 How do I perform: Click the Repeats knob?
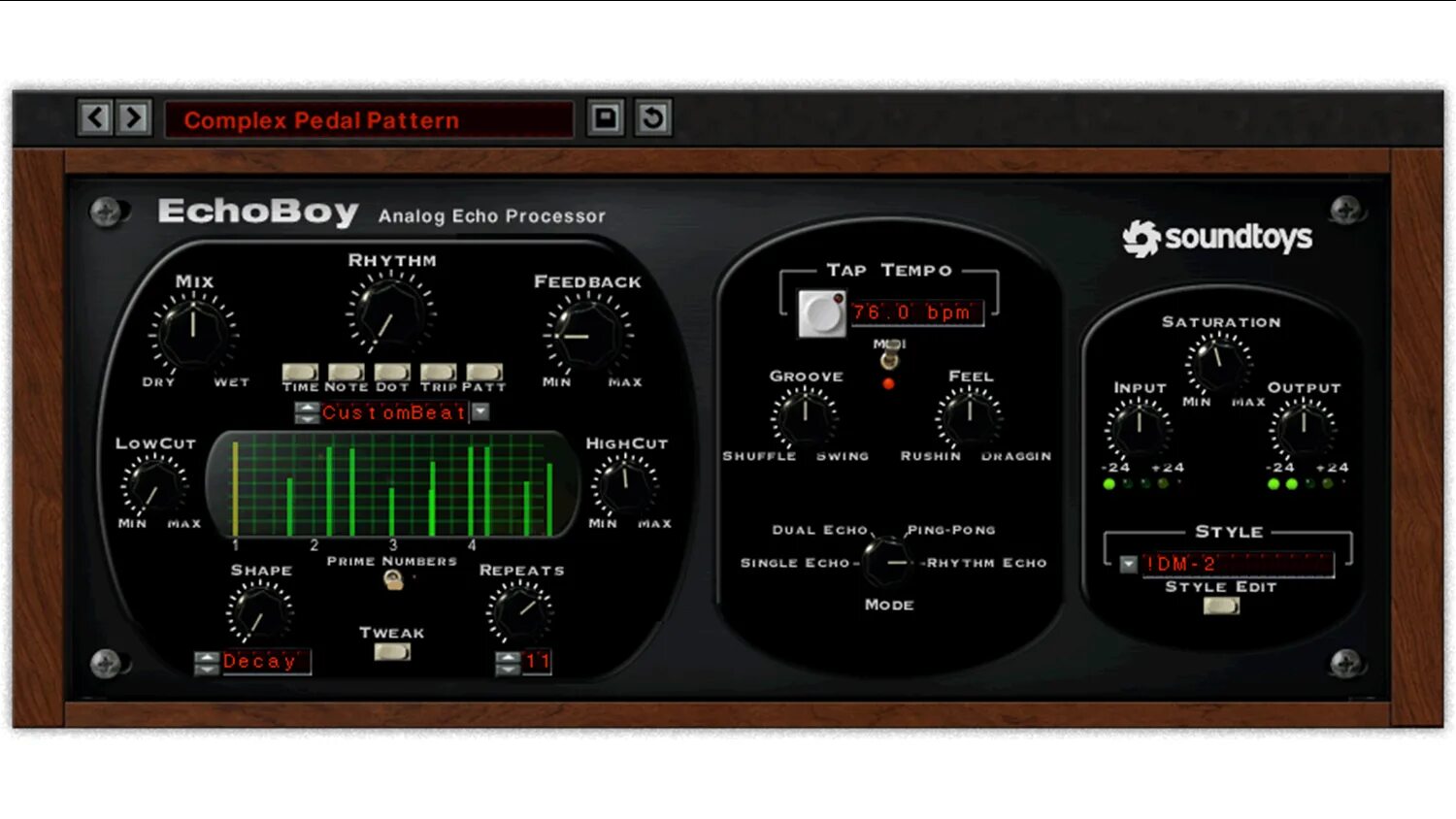[519, 613]
